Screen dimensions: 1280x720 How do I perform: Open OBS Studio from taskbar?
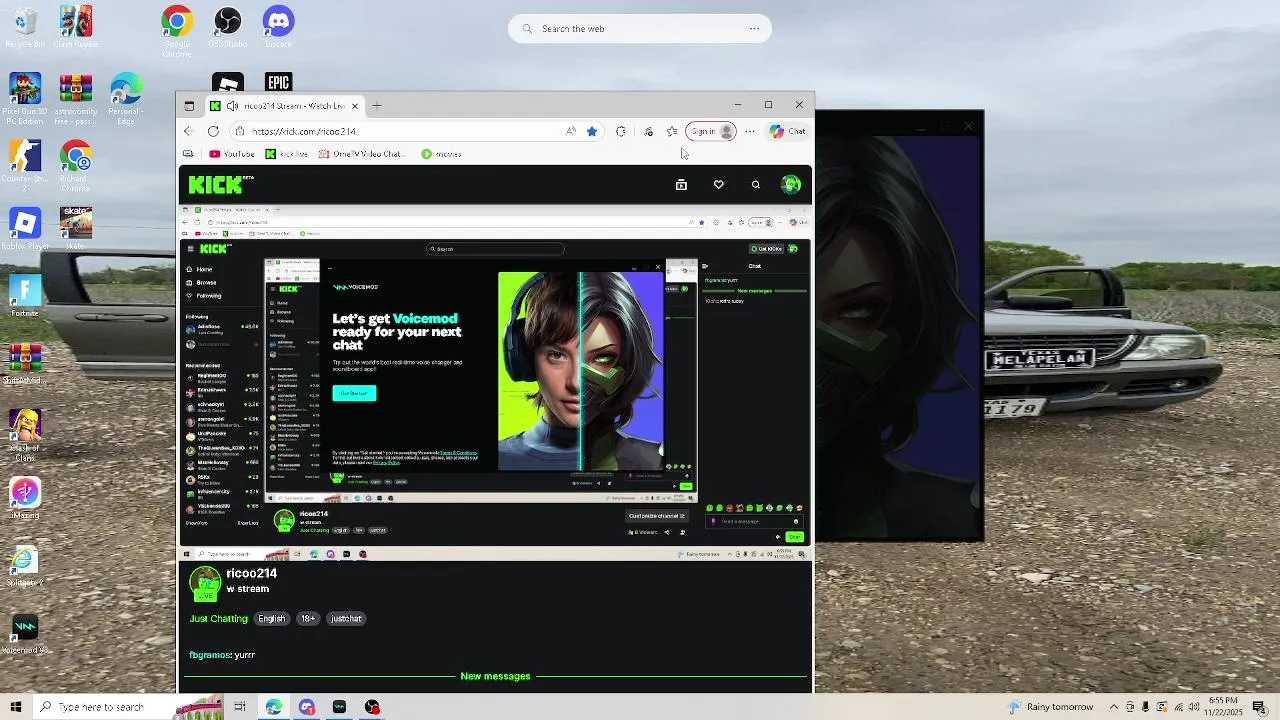tap(372, 707)
